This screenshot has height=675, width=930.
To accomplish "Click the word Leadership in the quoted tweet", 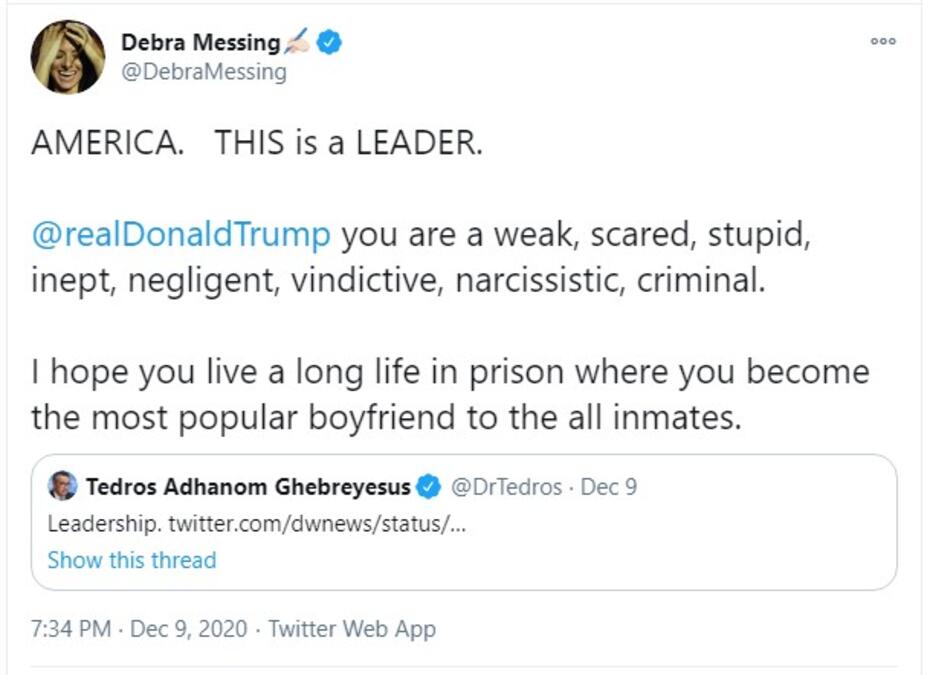I will (x=102, y=524).
